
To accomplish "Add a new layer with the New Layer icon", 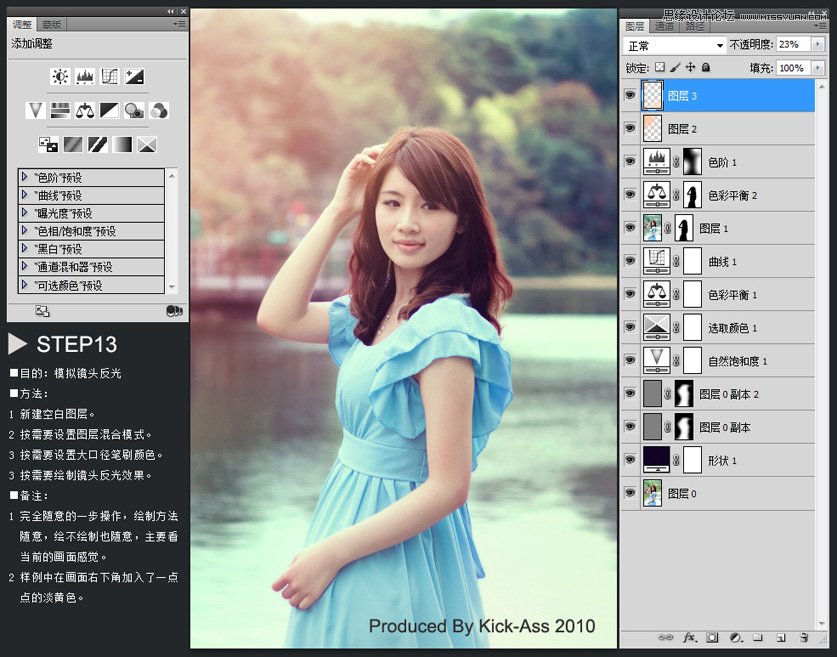I will click(x=781, y=638).
